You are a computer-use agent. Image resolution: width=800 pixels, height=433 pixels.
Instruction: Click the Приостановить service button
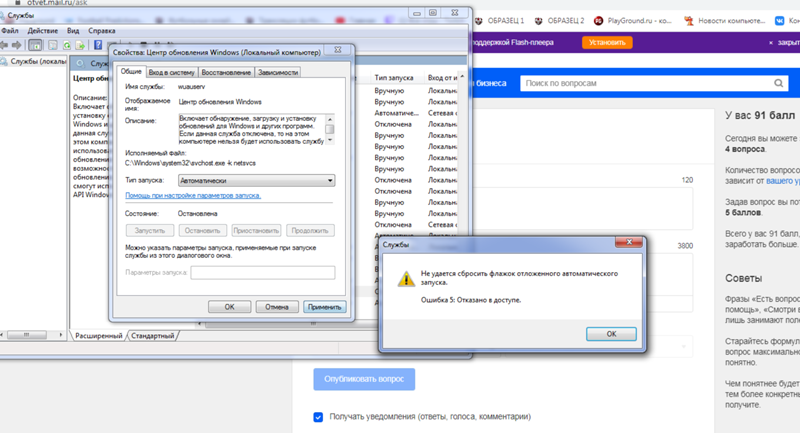[x=256, y=231]
